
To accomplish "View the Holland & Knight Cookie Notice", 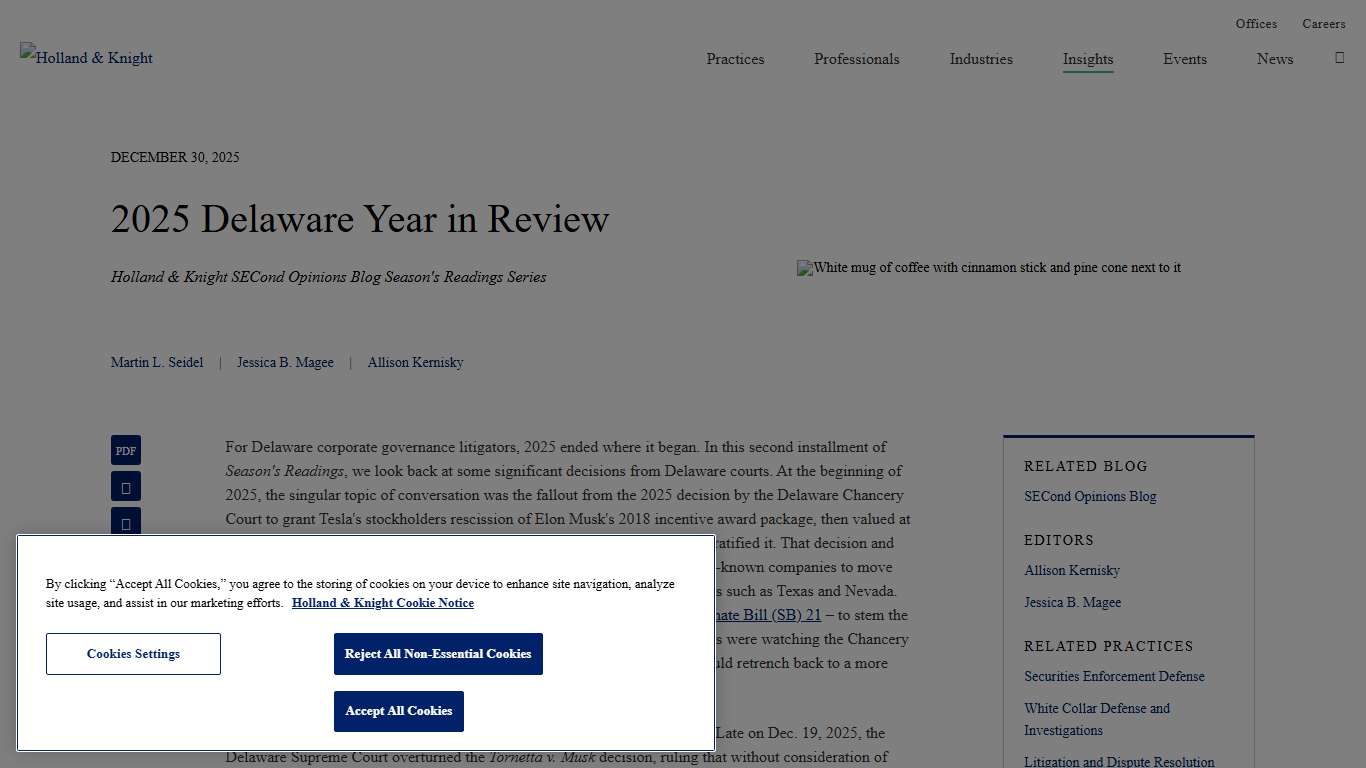I will click(x=383, y=603).
